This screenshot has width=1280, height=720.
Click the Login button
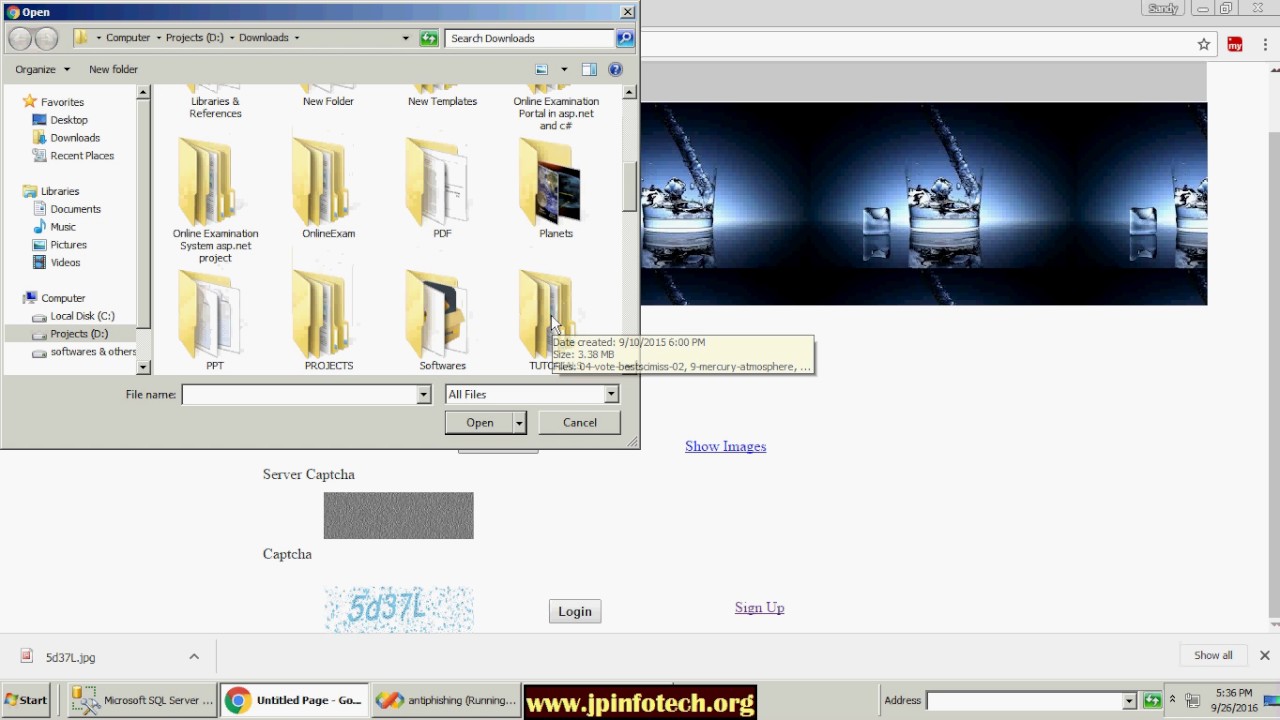pos(575,611)
